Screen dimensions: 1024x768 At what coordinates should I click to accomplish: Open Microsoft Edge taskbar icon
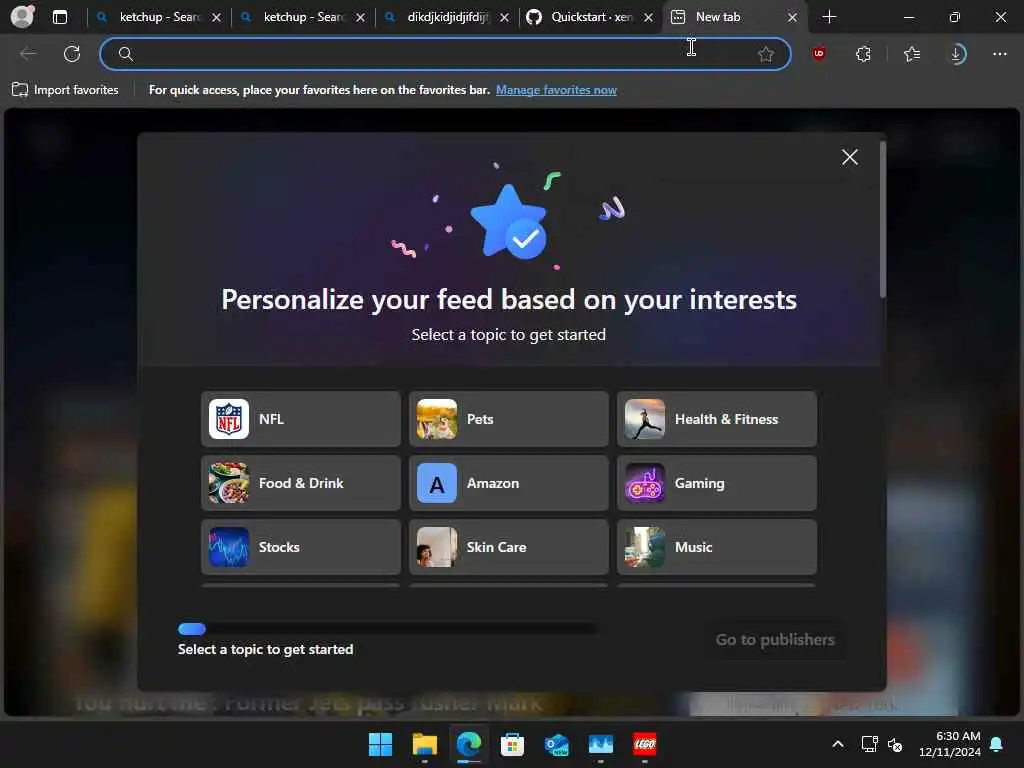tap(468, 744)
